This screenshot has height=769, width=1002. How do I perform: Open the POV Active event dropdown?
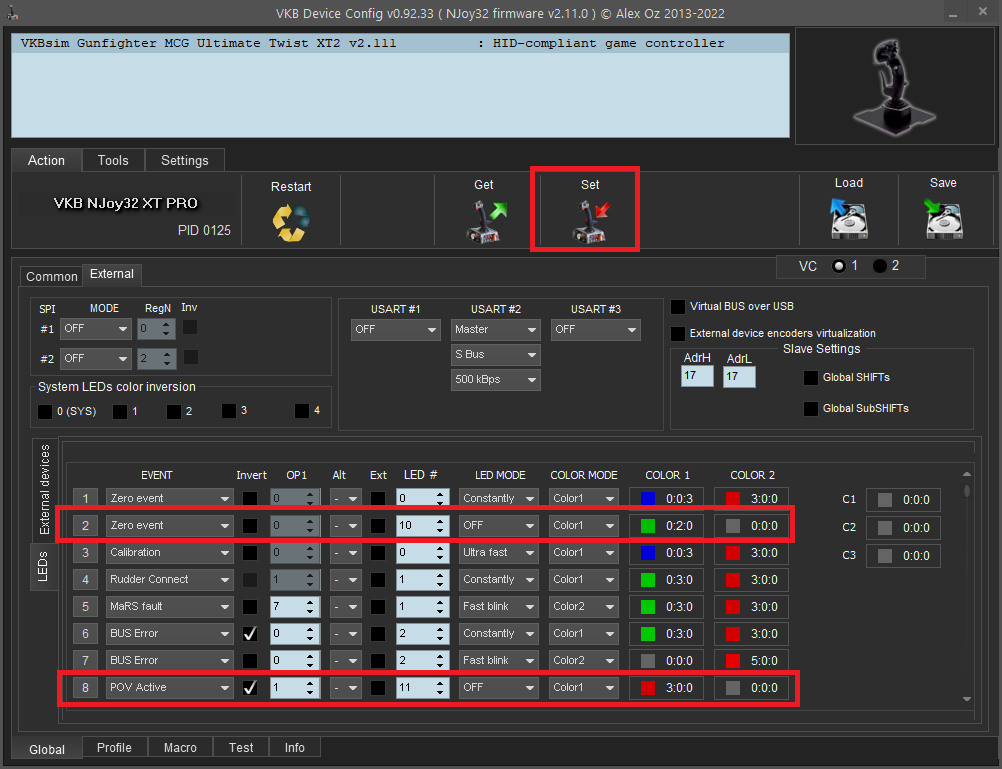(169, 688)
